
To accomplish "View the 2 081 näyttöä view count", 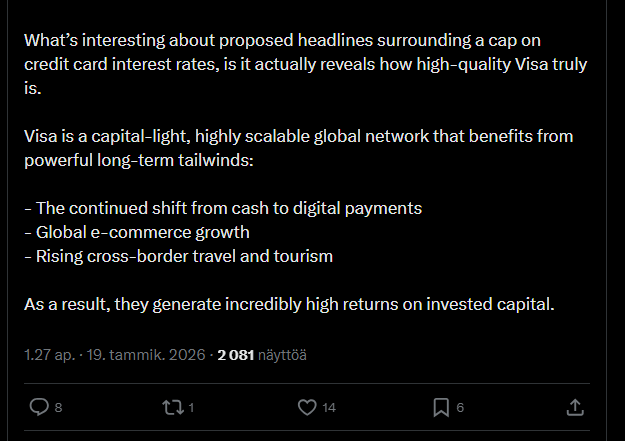I will coord(262,355).
